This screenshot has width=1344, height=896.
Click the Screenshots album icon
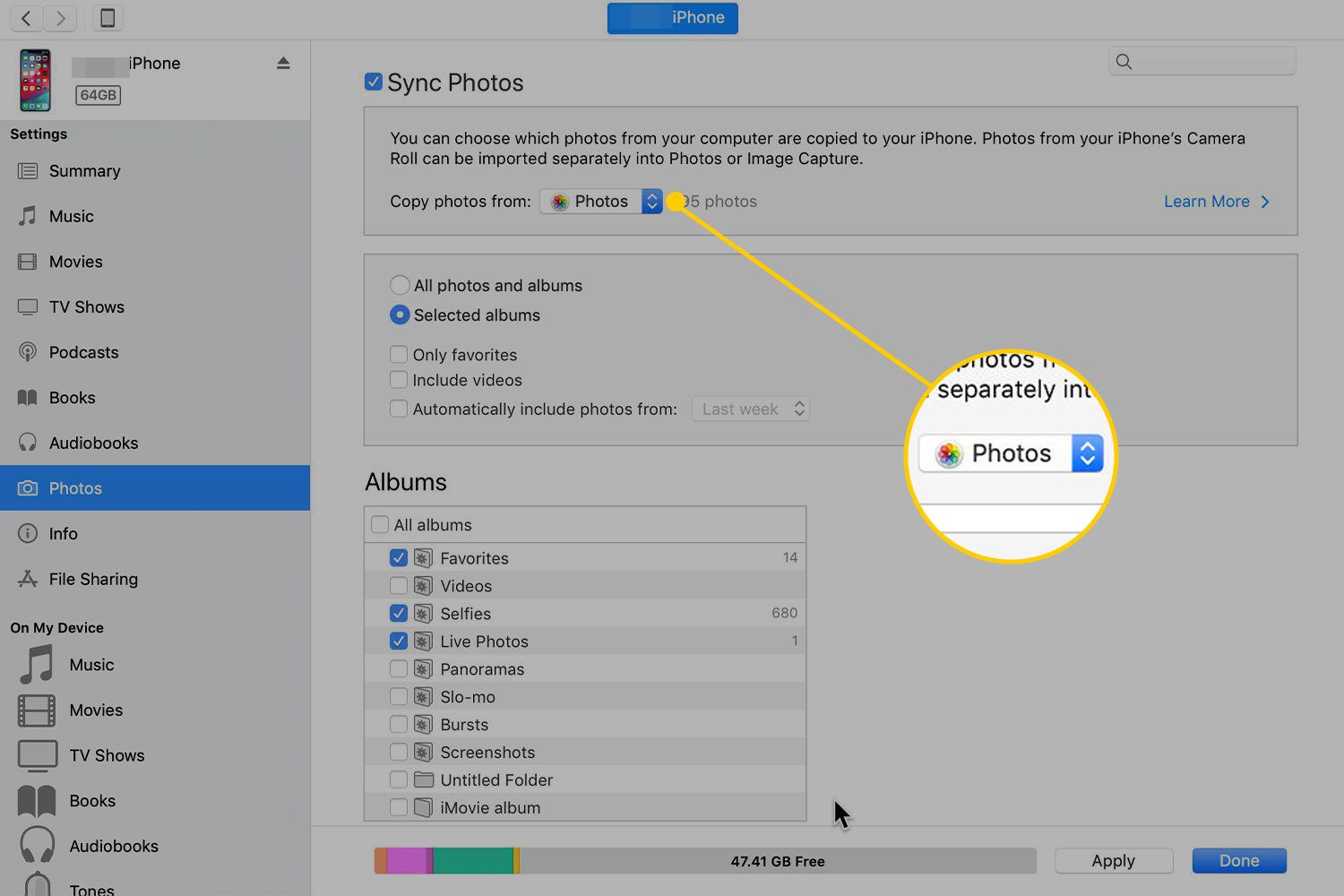(423, 753)
